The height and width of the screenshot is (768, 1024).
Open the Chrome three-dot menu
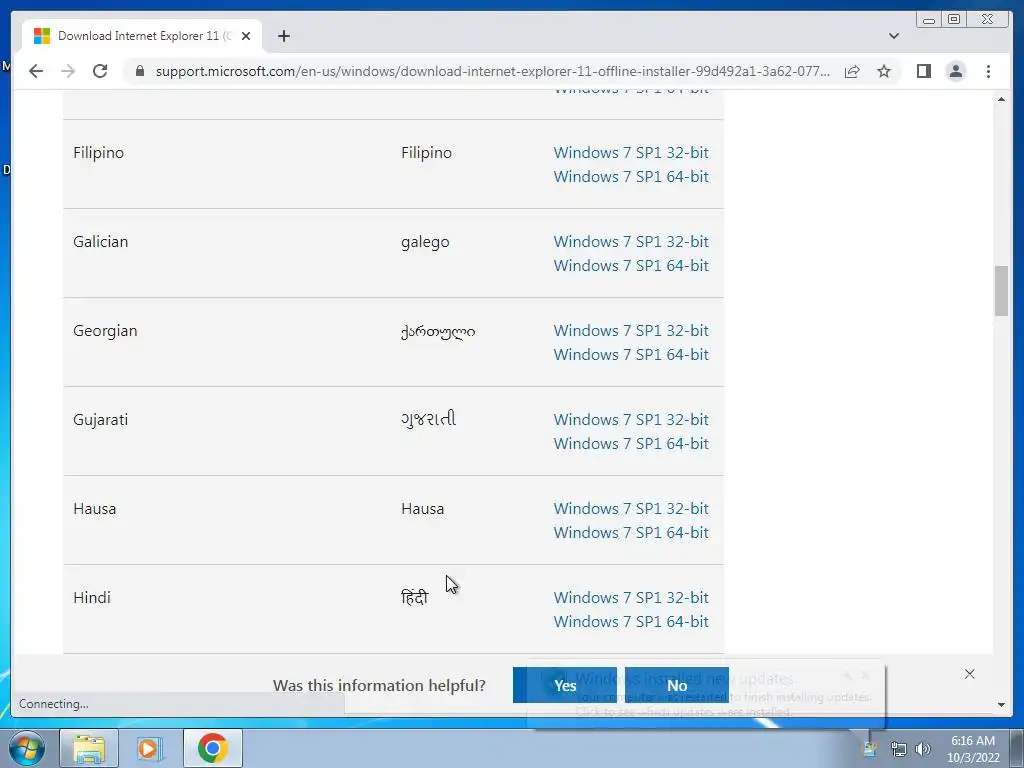(988, 71)
